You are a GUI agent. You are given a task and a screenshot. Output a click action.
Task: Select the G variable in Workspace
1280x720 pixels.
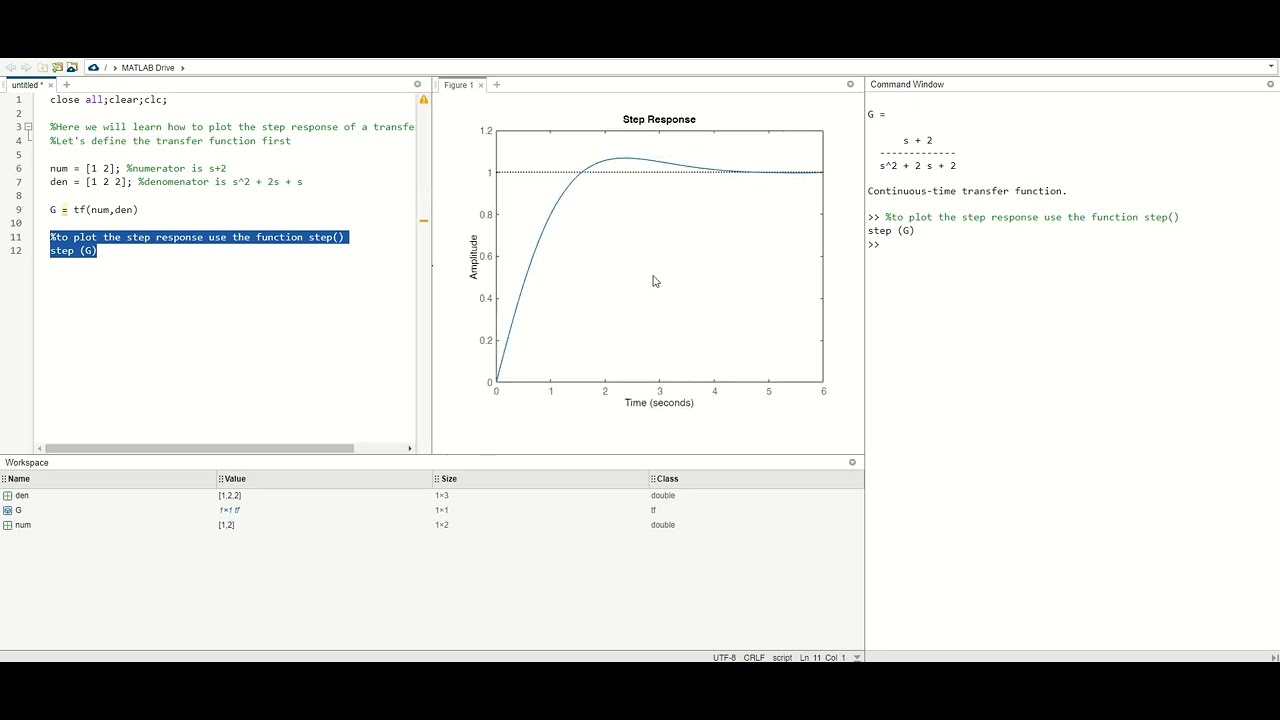coord(18,510)
